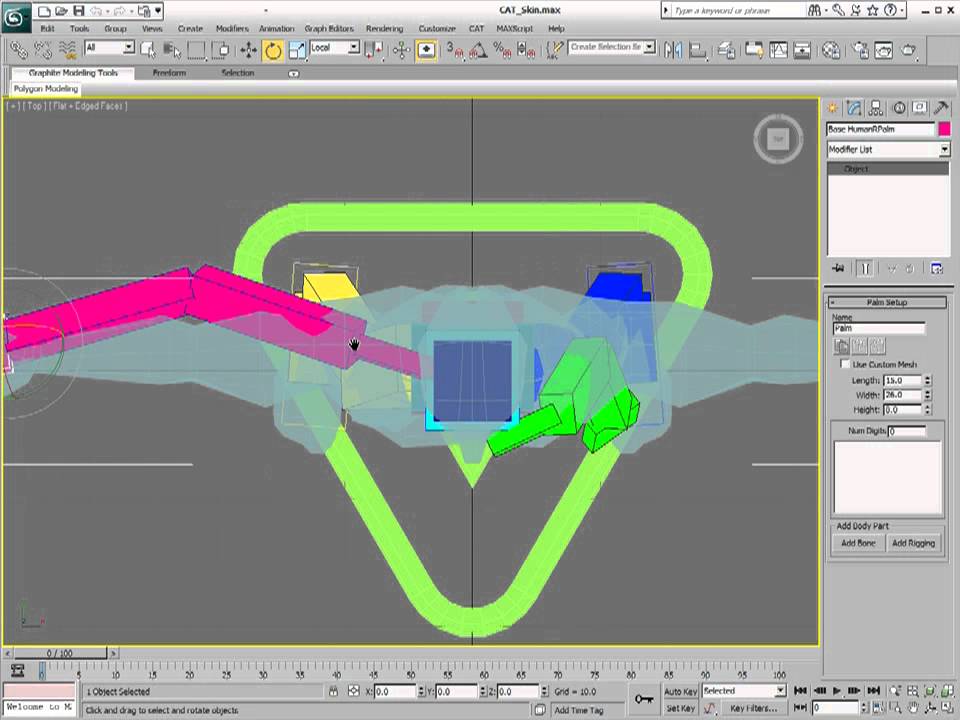Viewport: 960px width, 720px height.
Task: Open Edit Named Selection Sets
Action: (555, 50)
